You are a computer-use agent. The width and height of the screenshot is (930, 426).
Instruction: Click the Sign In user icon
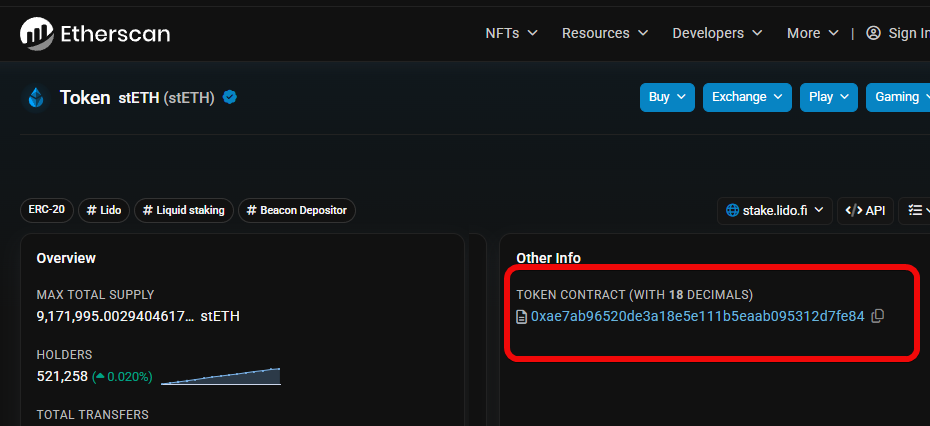click(x=873, y=33)
